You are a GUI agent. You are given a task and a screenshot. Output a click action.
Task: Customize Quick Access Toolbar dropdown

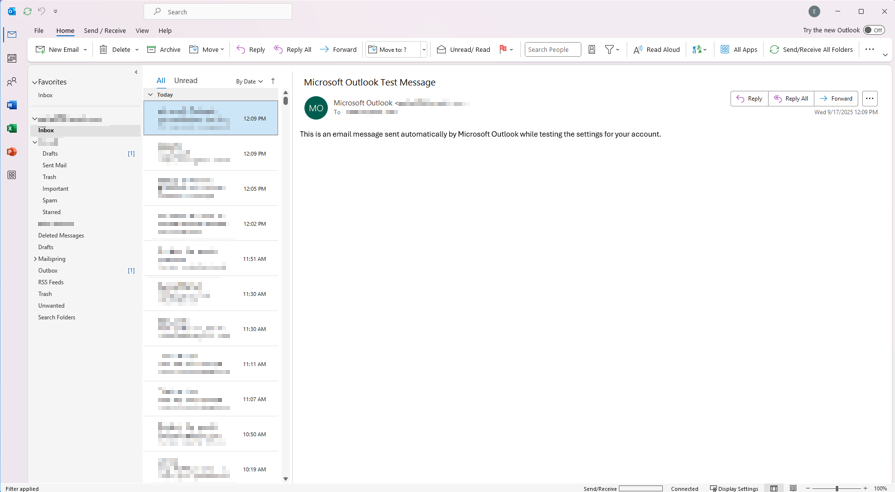coord(55,11)
